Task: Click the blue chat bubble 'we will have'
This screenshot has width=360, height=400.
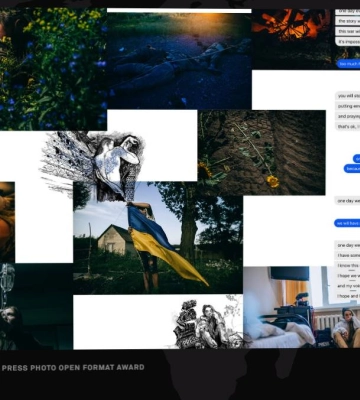Action: coord(347,223)
